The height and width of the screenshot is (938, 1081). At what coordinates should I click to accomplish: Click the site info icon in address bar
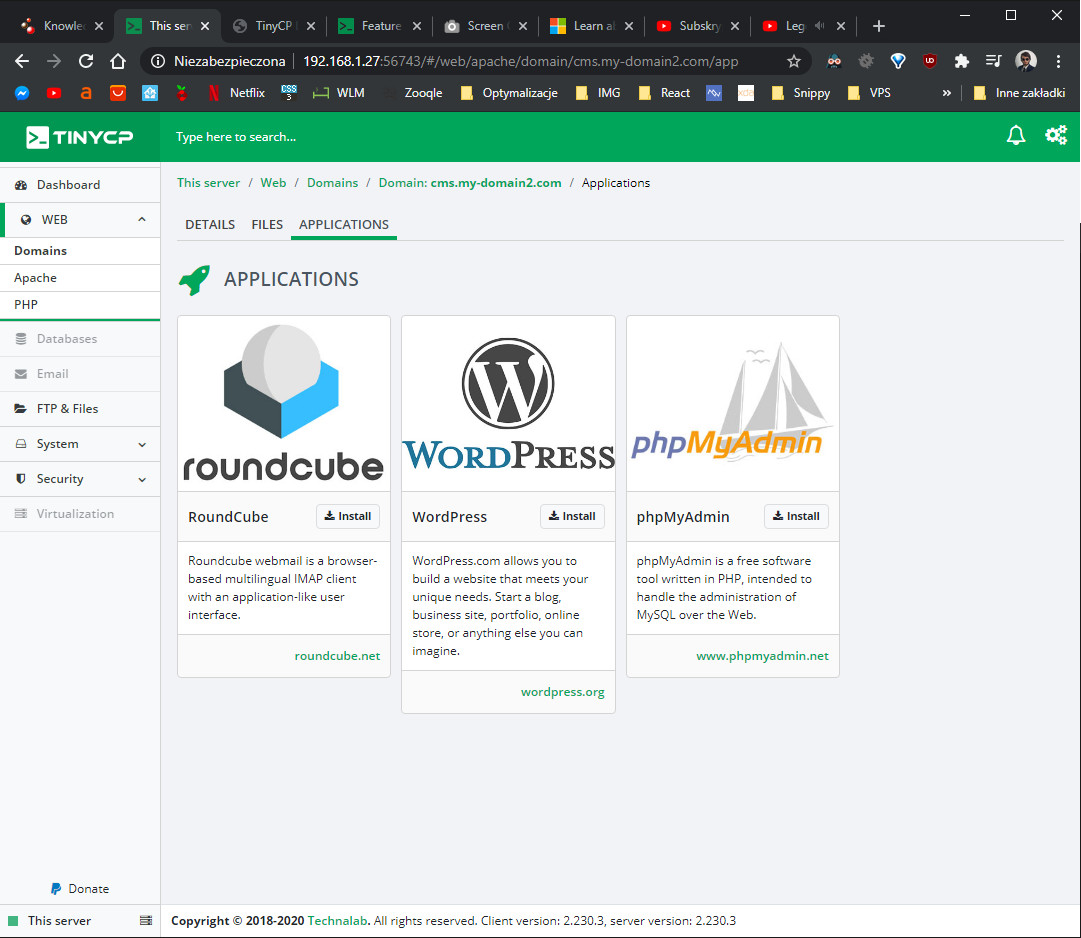158,61
